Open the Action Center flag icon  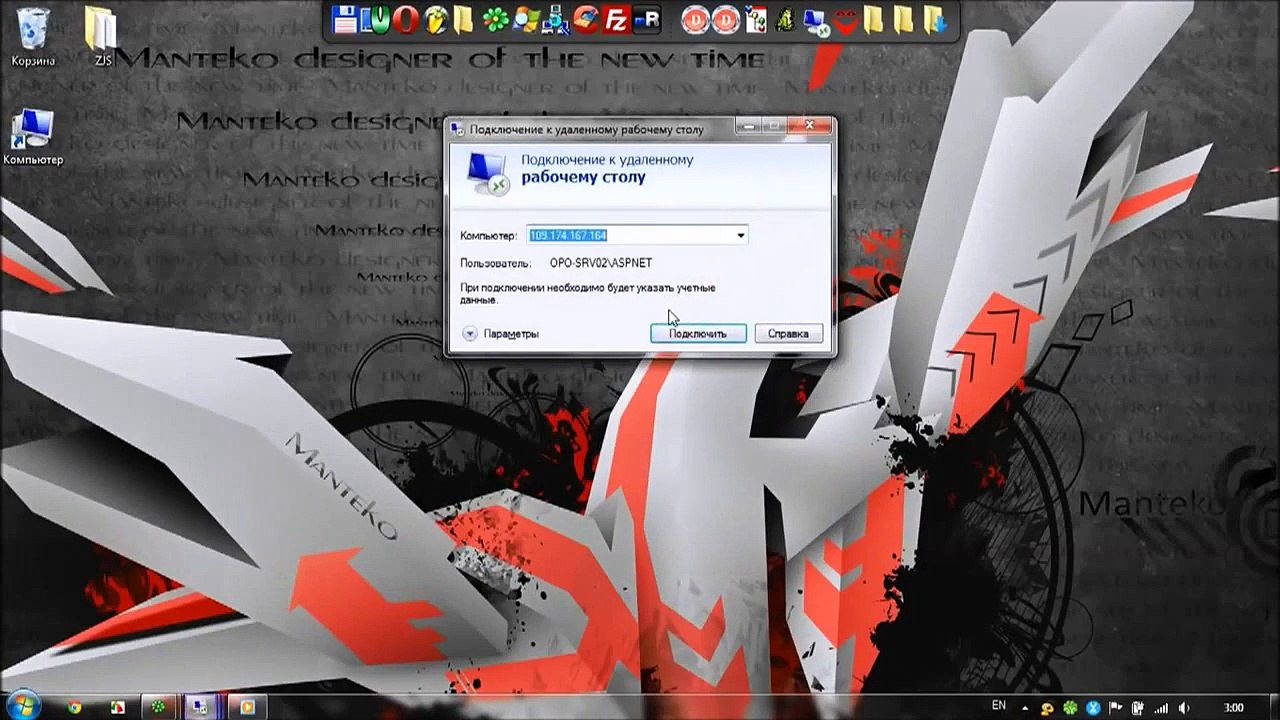(1116, 708)
